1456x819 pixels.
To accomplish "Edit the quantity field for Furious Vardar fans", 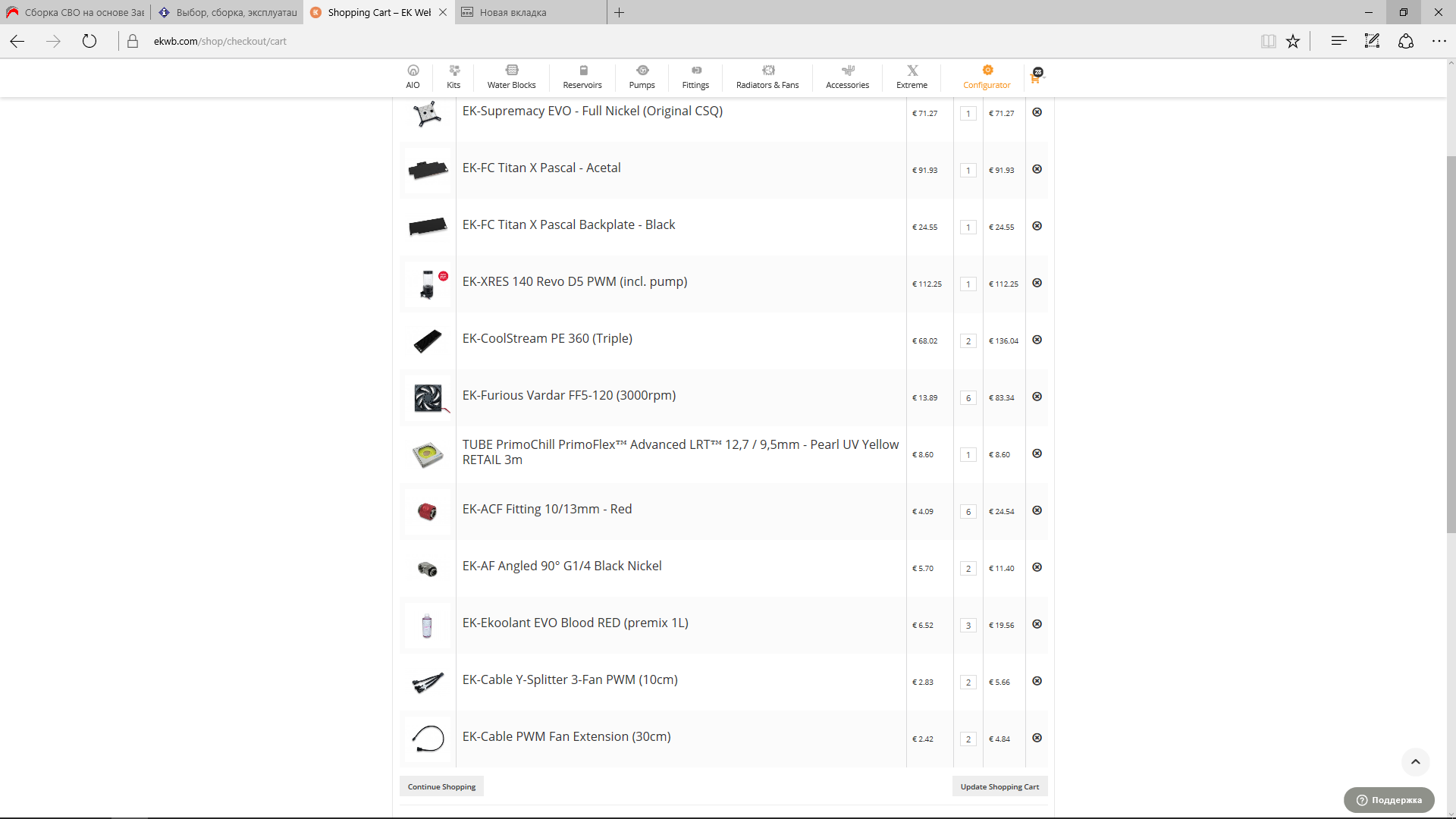I will (968, 397).
